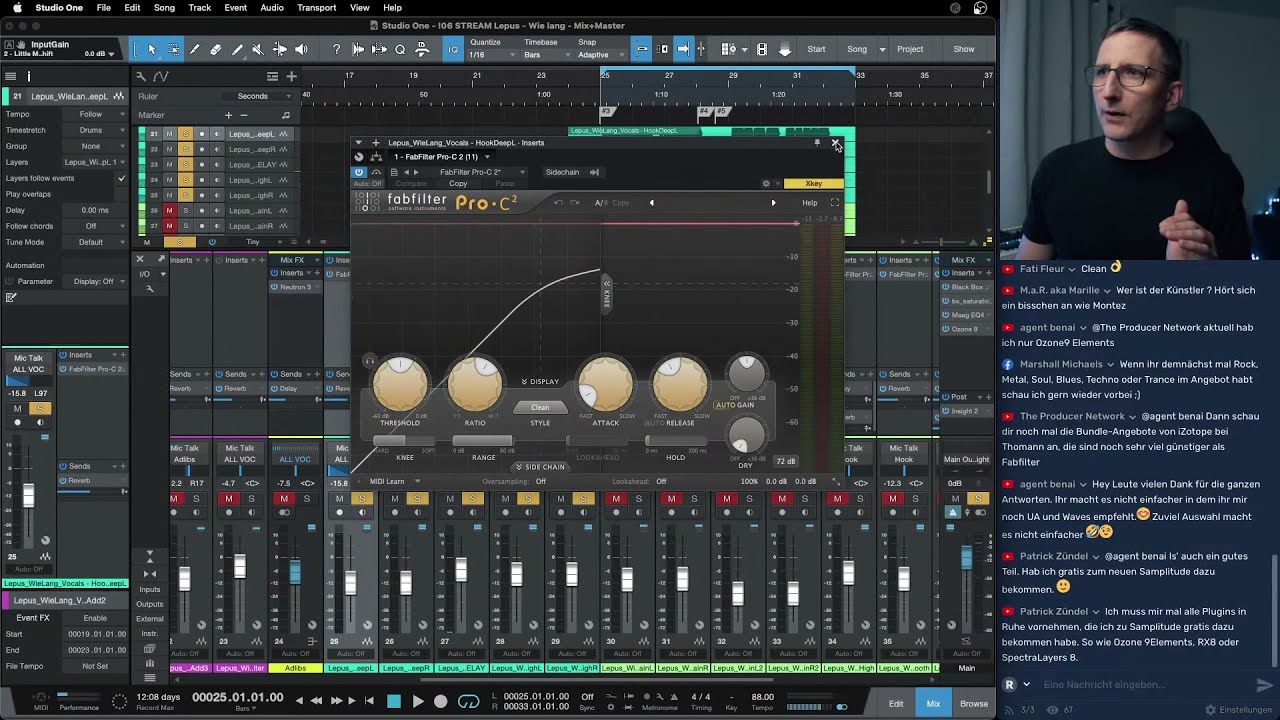The image size is (1280, 720).
Task: Expand the DISPLAY section in Pro-C 2
Action: tap(540, 381)
